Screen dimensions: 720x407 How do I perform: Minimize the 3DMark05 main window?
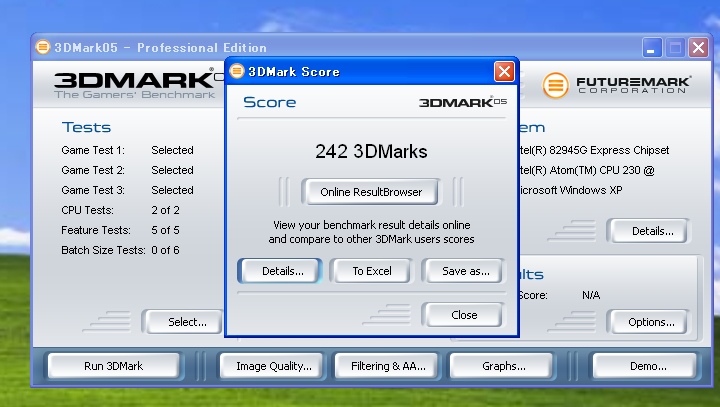pos(652,47)
